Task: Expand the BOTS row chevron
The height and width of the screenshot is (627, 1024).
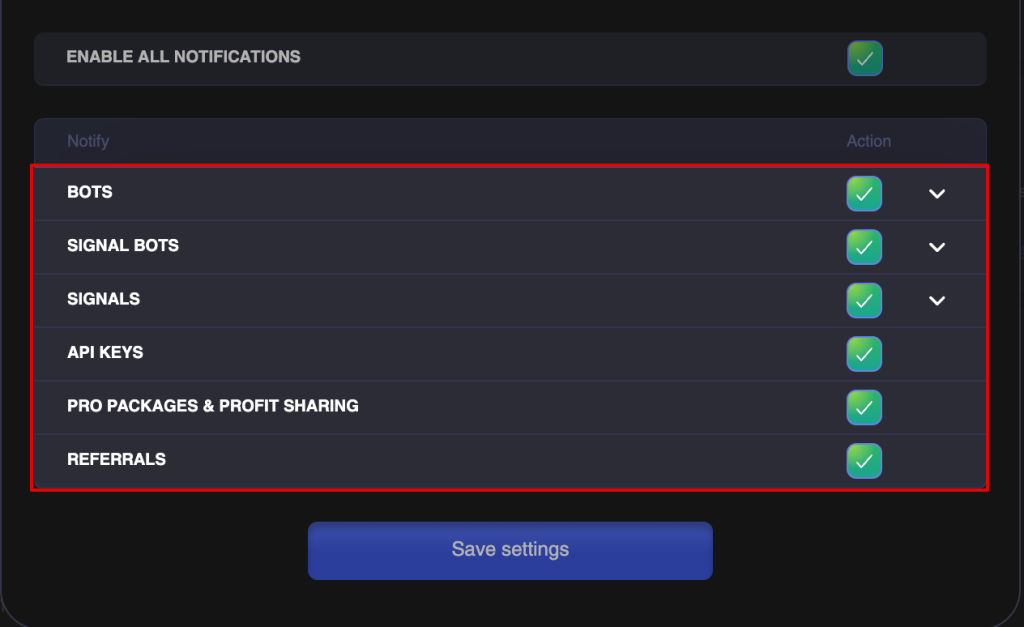Action: [937, 194]
